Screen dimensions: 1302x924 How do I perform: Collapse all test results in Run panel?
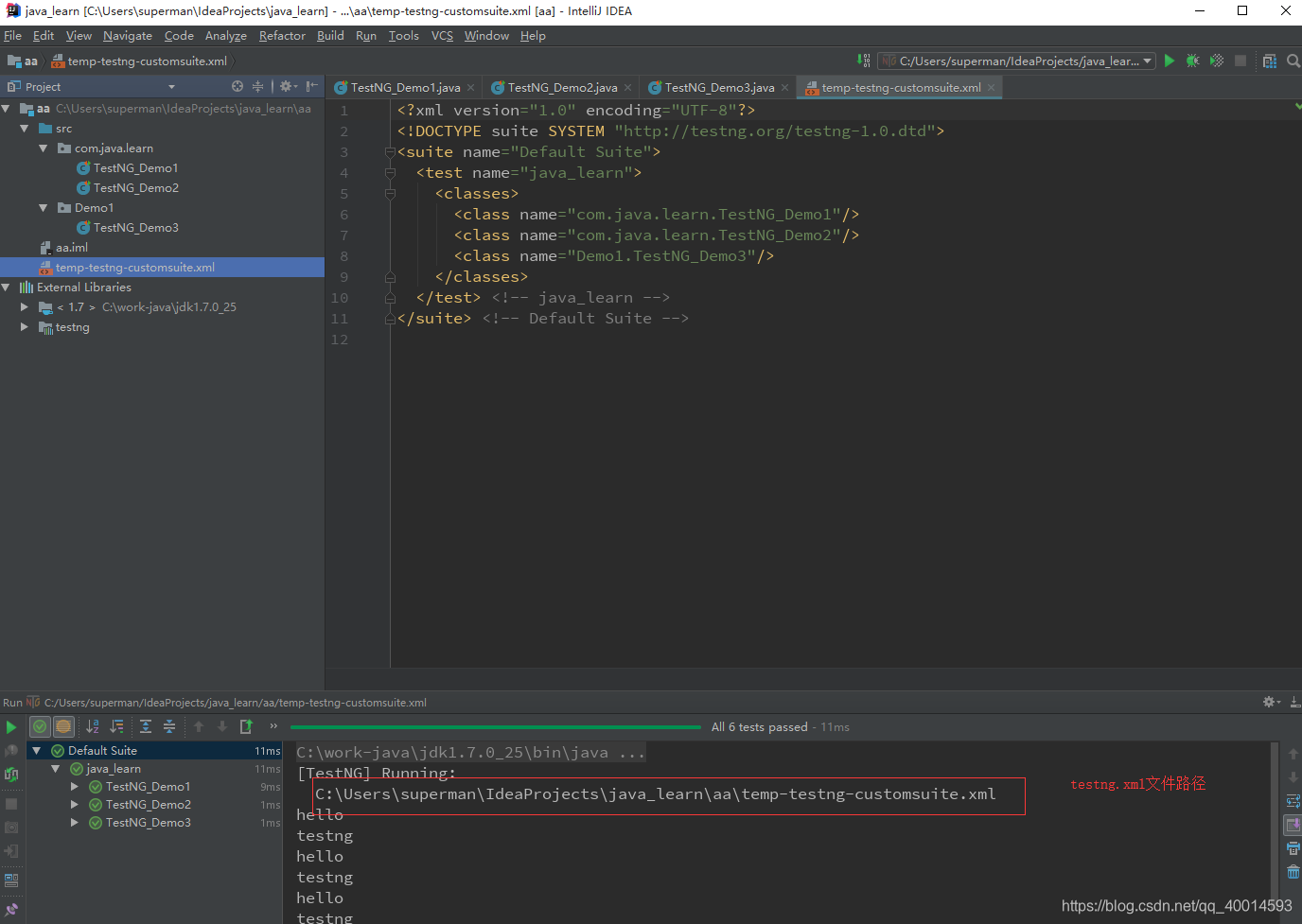[169, 726]
